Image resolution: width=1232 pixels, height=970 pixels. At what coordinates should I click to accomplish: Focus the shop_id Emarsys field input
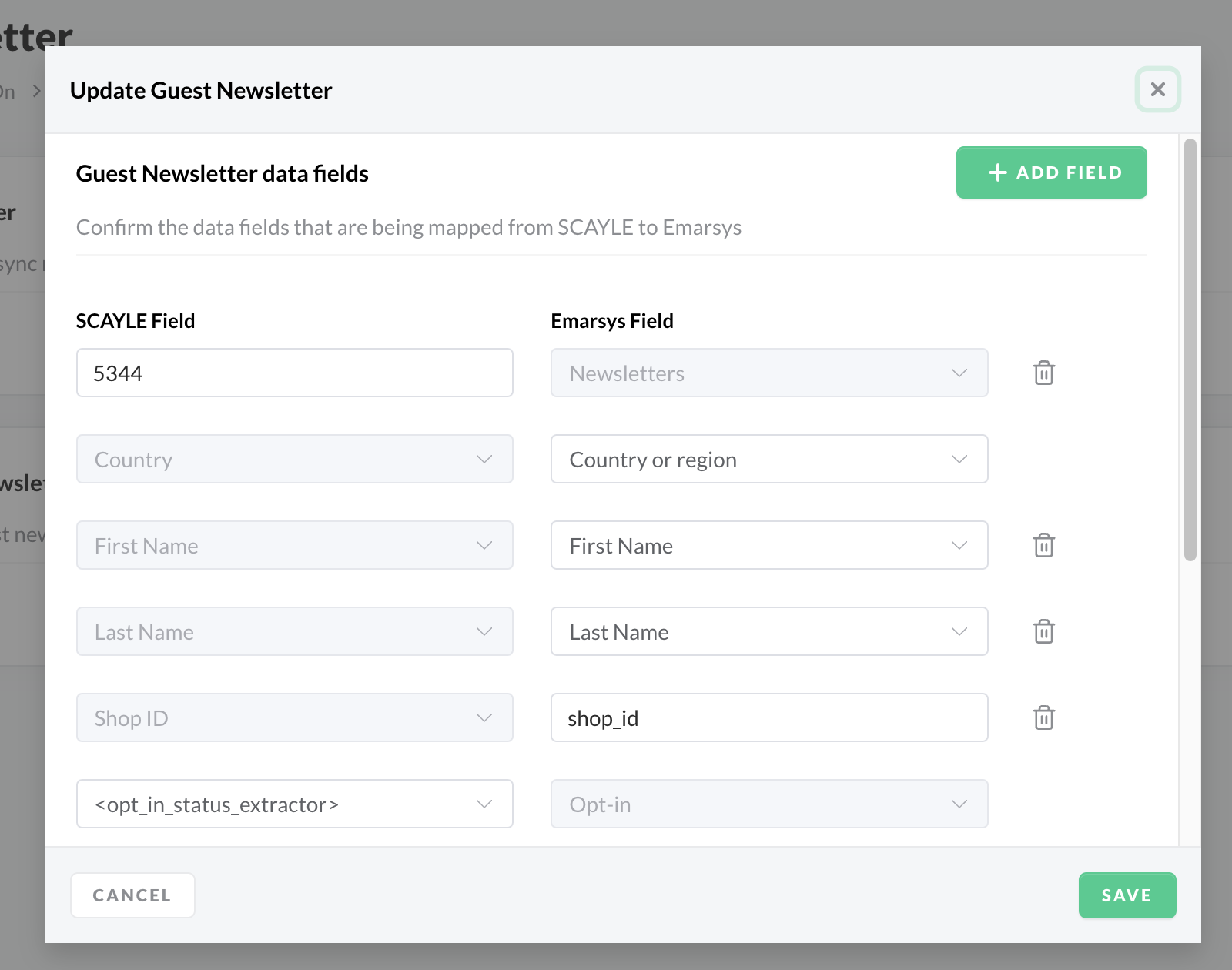pyautogui.click(x=769, y=717)
